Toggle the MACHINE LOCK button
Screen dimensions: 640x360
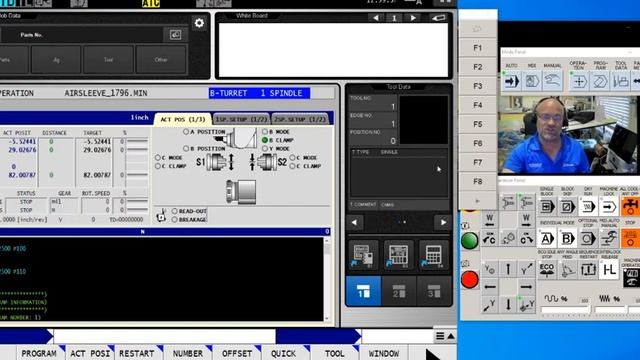[609, 207]
